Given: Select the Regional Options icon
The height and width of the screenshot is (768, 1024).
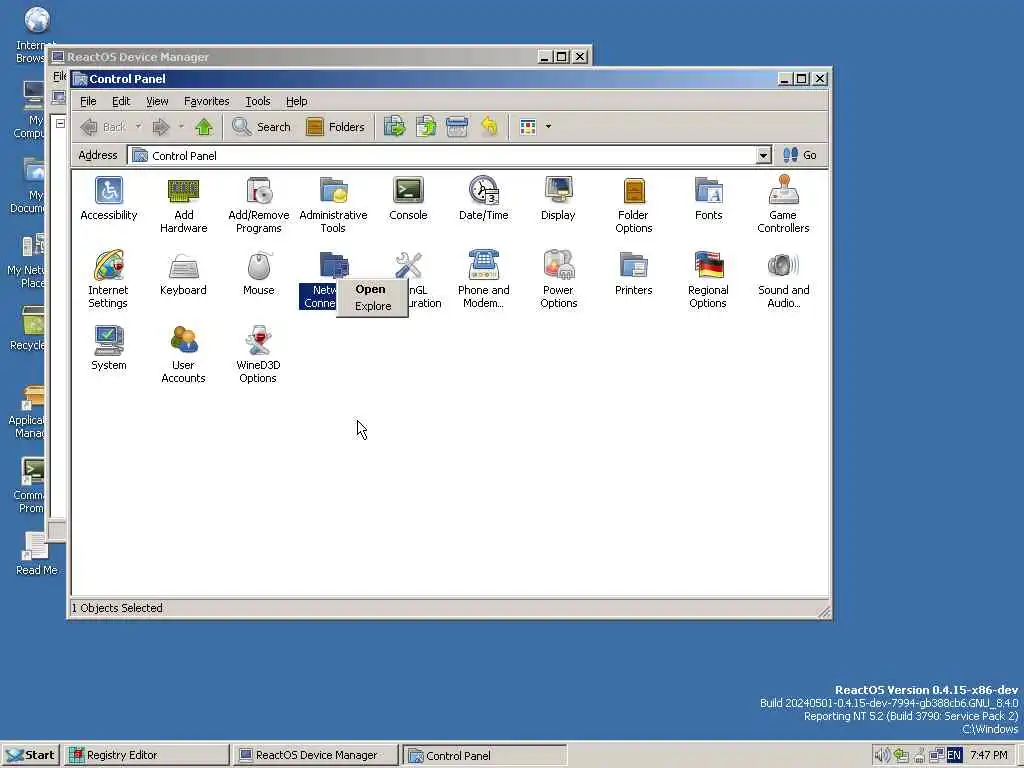Looking at the screenshot, I should click(x=709, y=280).
